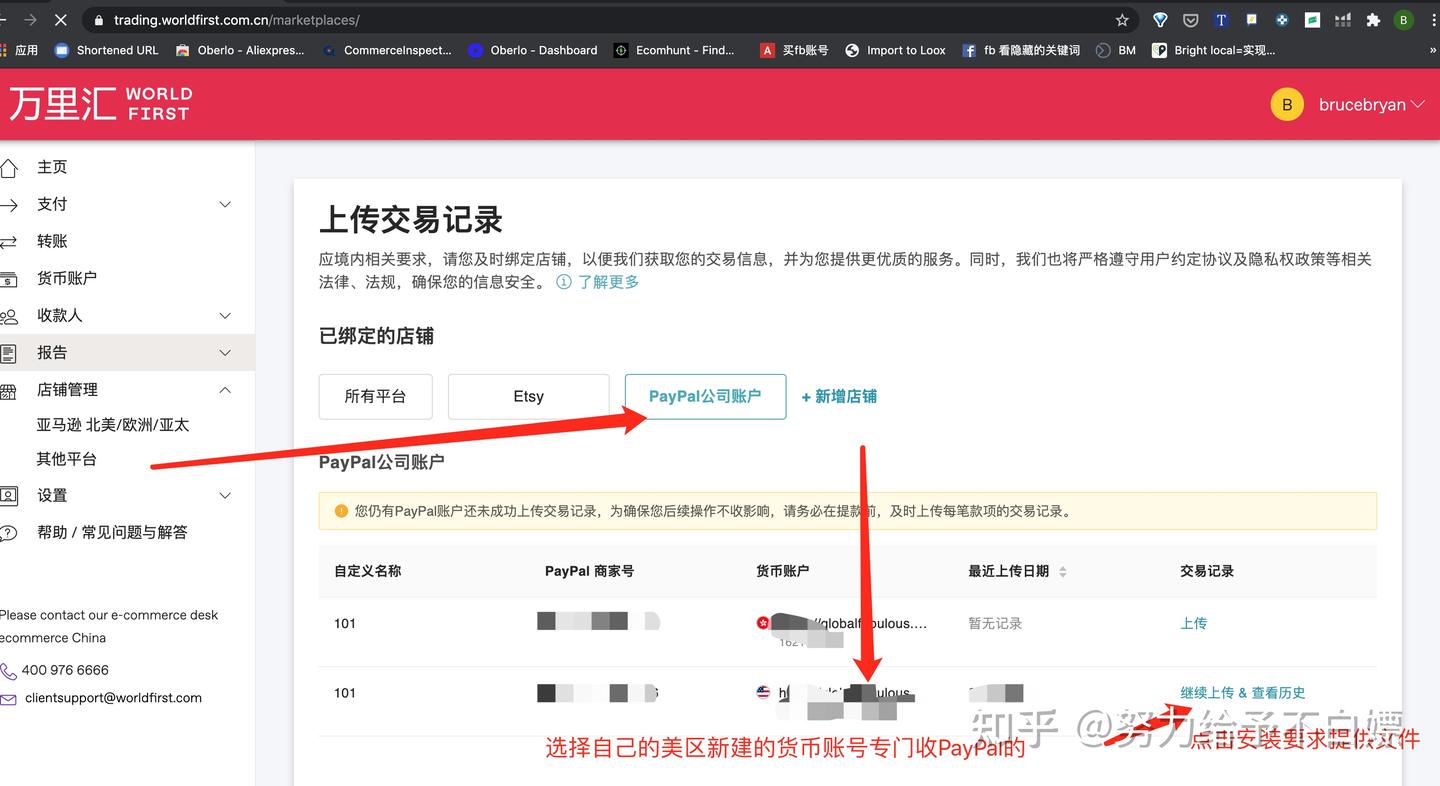Click the WORLD FIRST 万里汇 logo
This screenshot has width=1440, height=786.
click(x=98, y=103)
